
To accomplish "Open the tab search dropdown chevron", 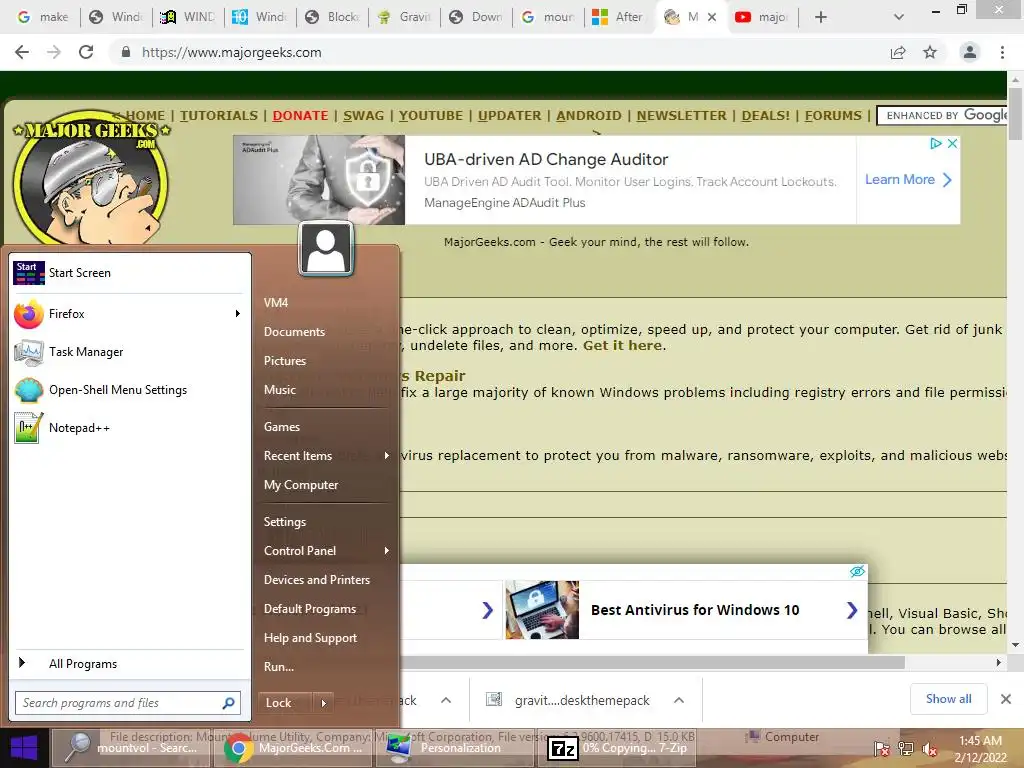I will pyautogui.click(x=899, y=17).
